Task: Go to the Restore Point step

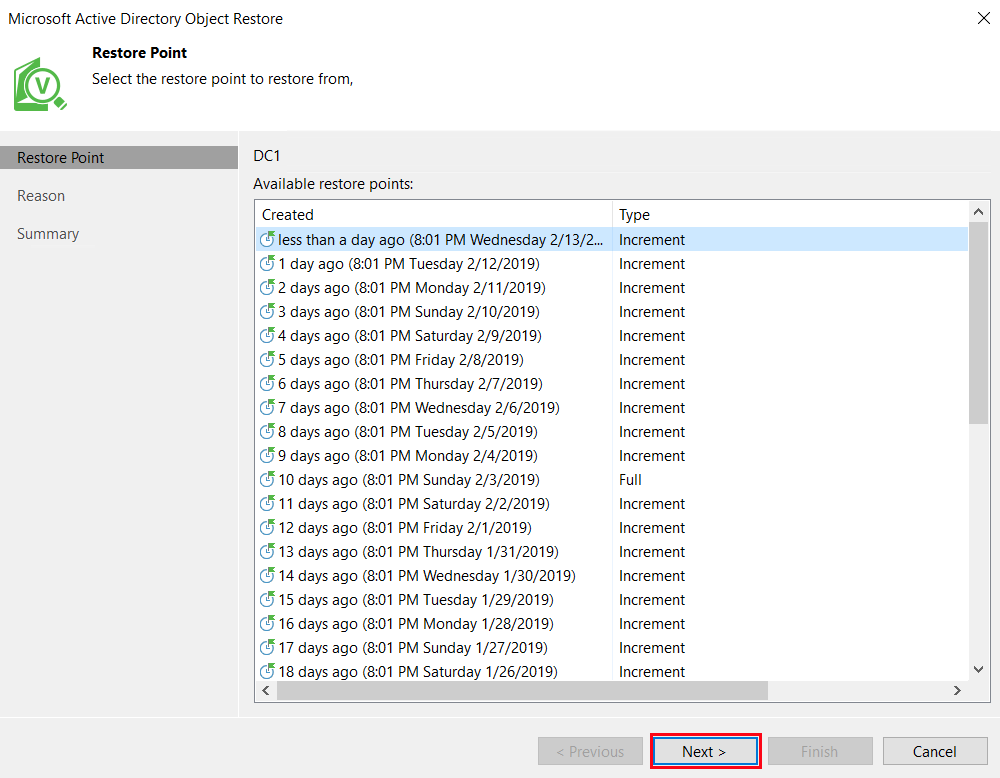Action: point(119,158)
